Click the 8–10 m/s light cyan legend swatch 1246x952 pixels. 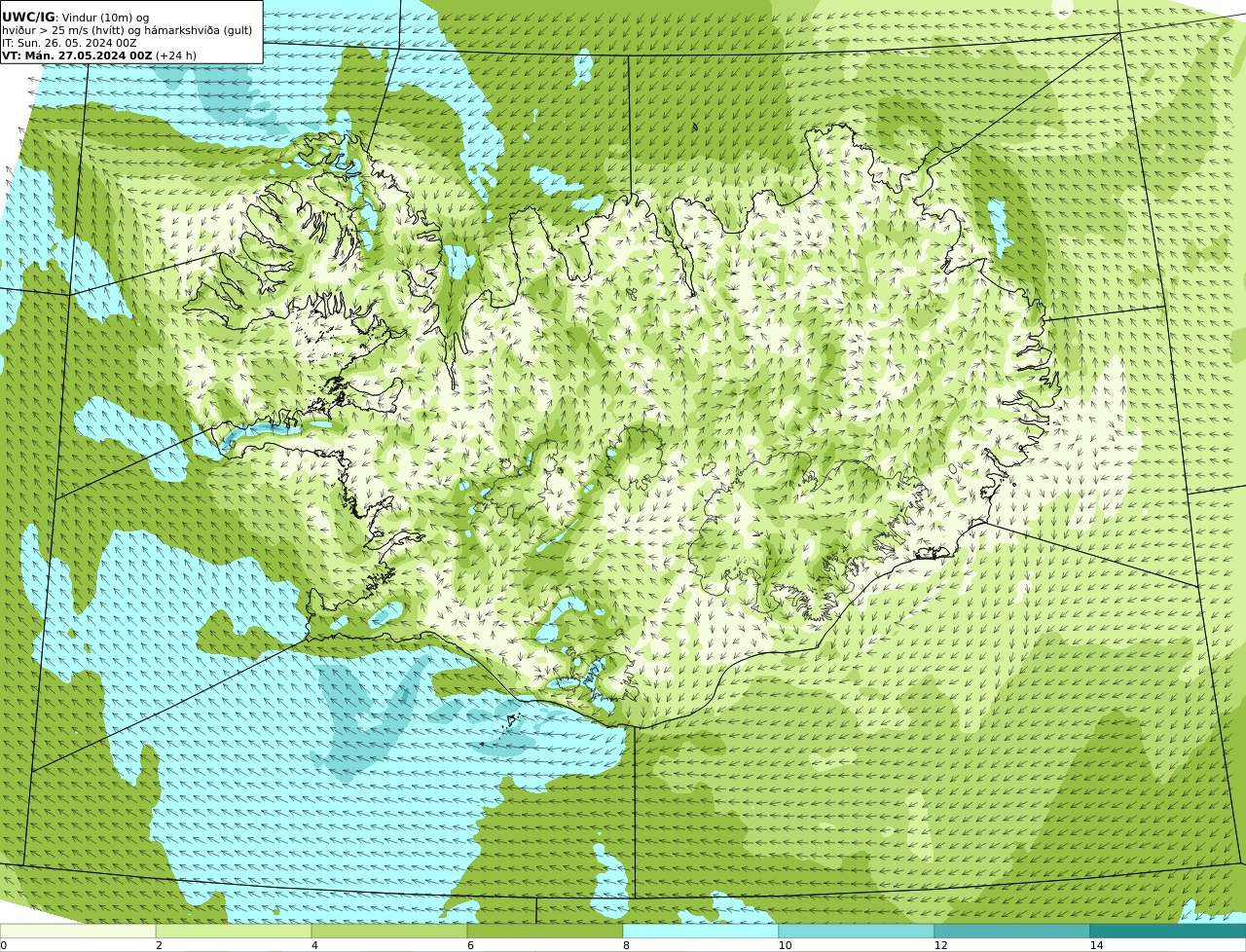(701, 931)
